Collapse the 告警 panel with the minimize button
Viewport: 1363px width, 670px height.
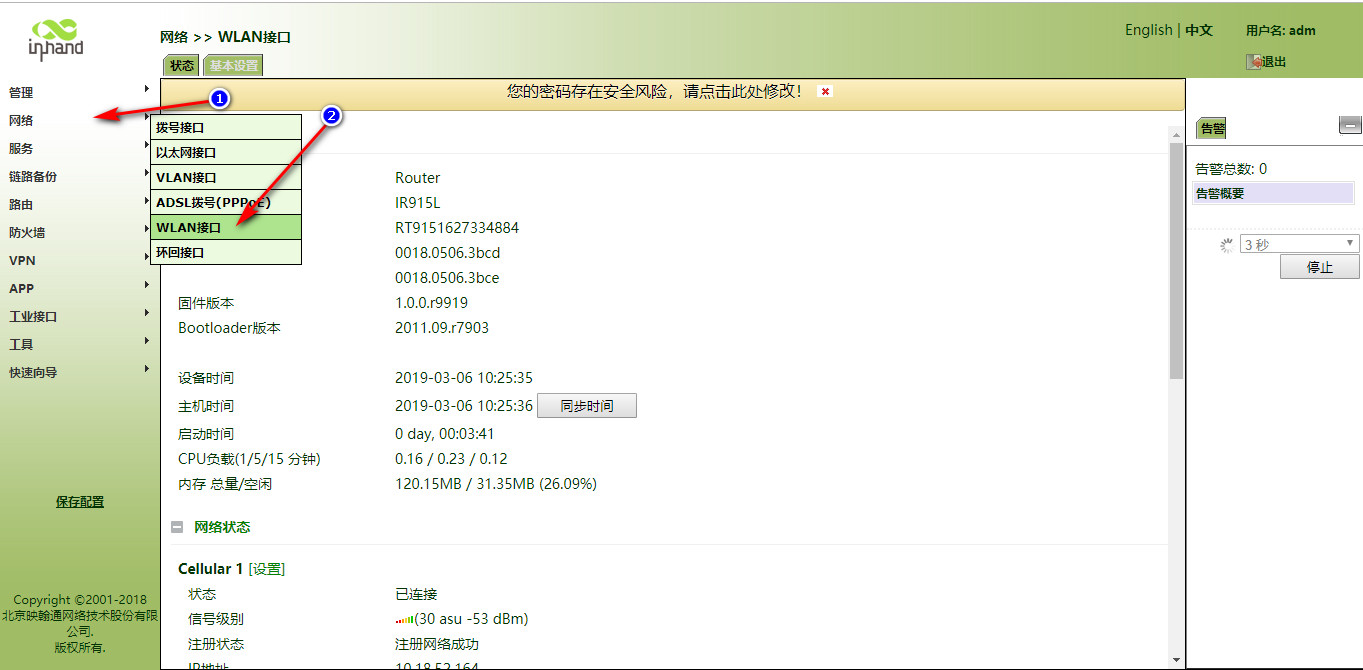coord(1349,125)
